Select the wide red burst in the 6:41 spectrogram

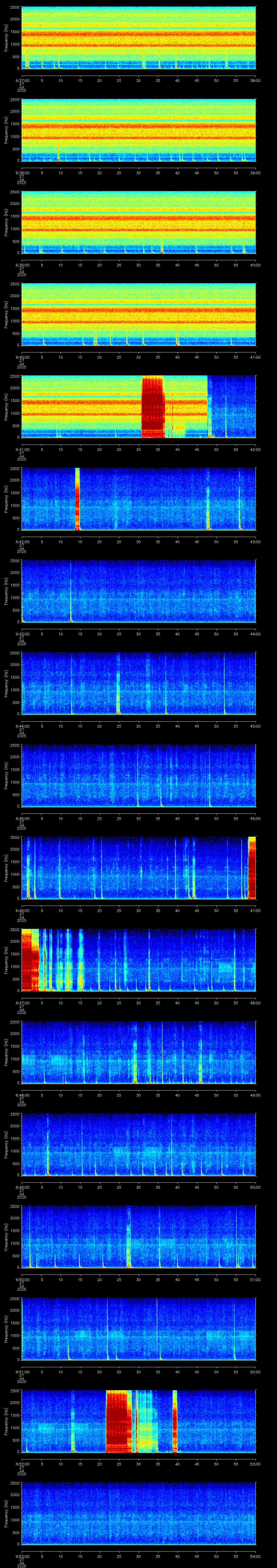(x=153, y=407)
